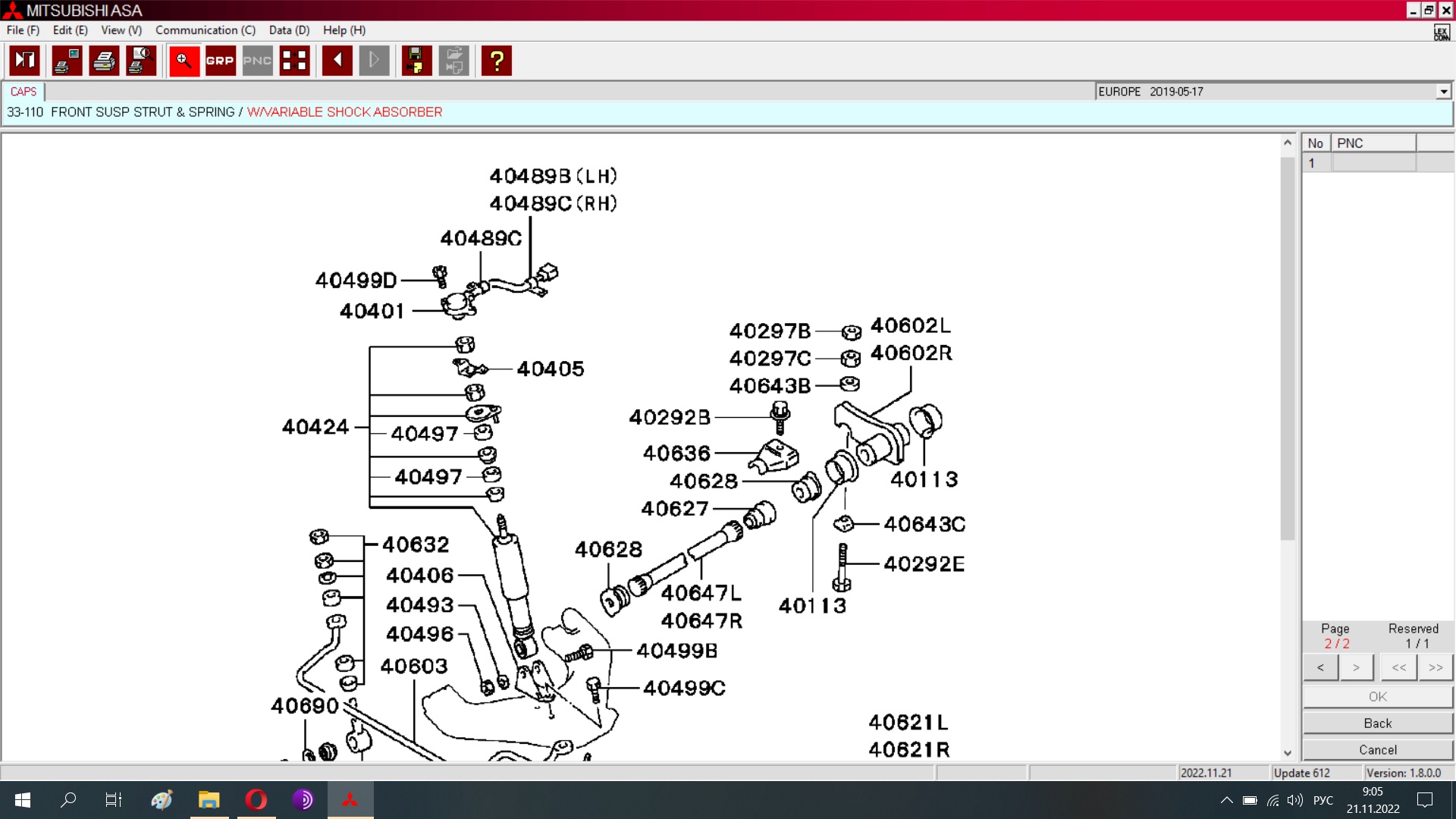Click the back arrow toolbar icon
The height and width of the screenshot is (819, 1456).
pyautogui.click(x=337, y=61)
